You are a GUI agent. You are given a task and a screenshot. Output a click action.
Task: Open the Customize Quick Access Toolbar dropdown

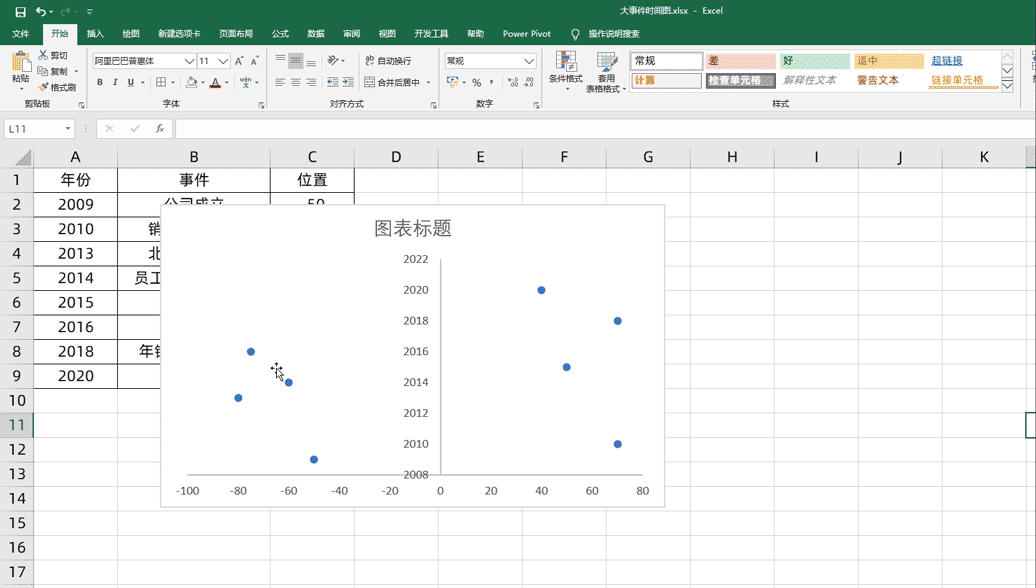90,11
